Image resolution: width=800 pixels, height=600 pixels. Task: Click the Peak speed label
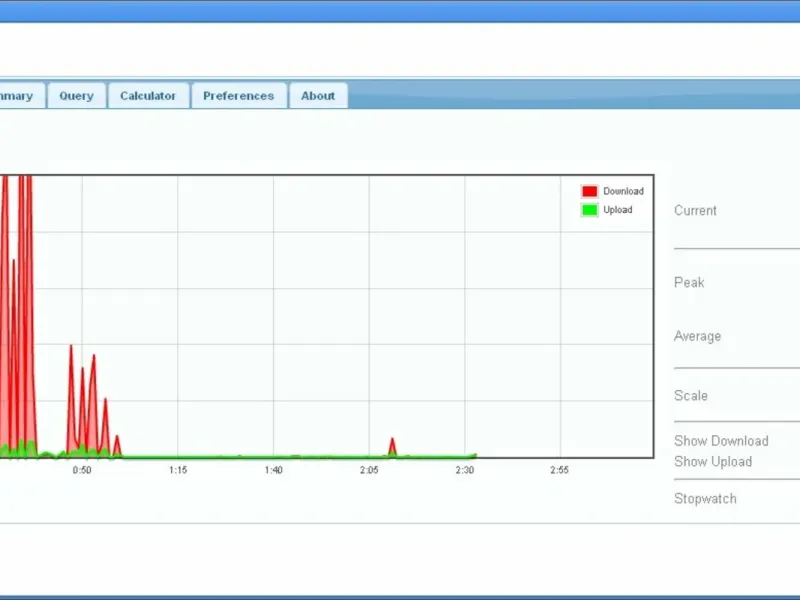pos(689,282)
